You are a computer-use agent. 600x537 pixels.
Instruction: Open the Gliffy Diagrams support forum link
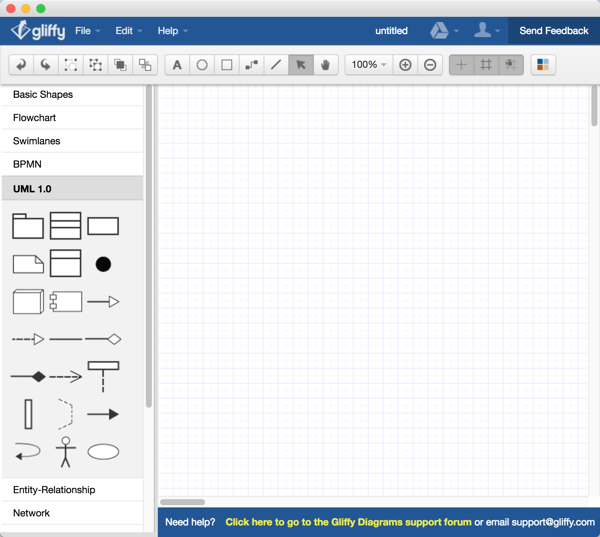[x=348, y=522]
